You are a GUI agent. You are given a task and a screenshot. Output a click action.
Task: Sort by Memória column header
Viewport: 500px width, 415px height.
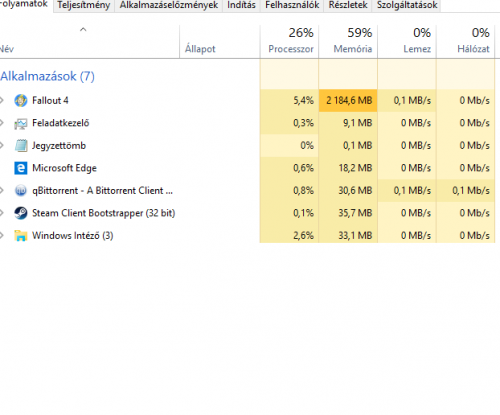click(348, 42)
